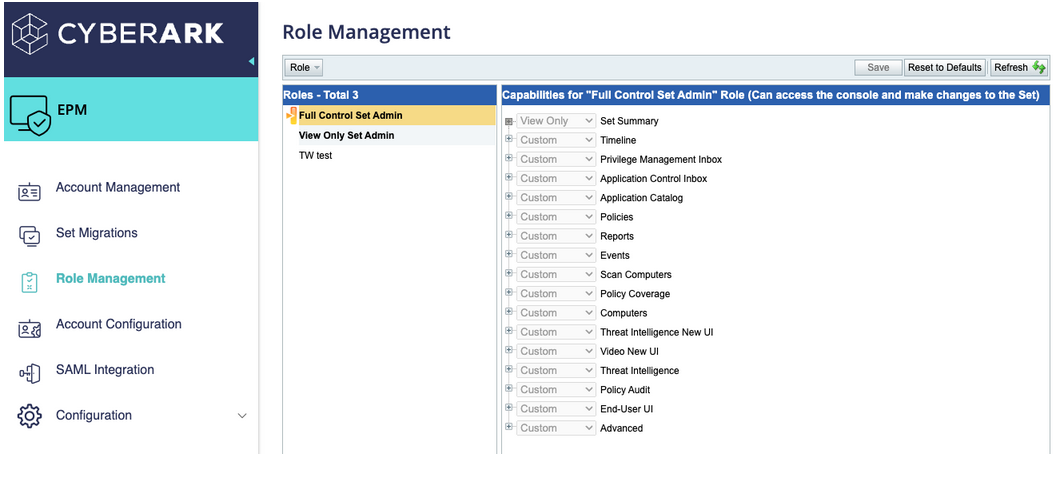
Task: Click the Set Migrations sidebar icon
Action: [x=30, y=236]
